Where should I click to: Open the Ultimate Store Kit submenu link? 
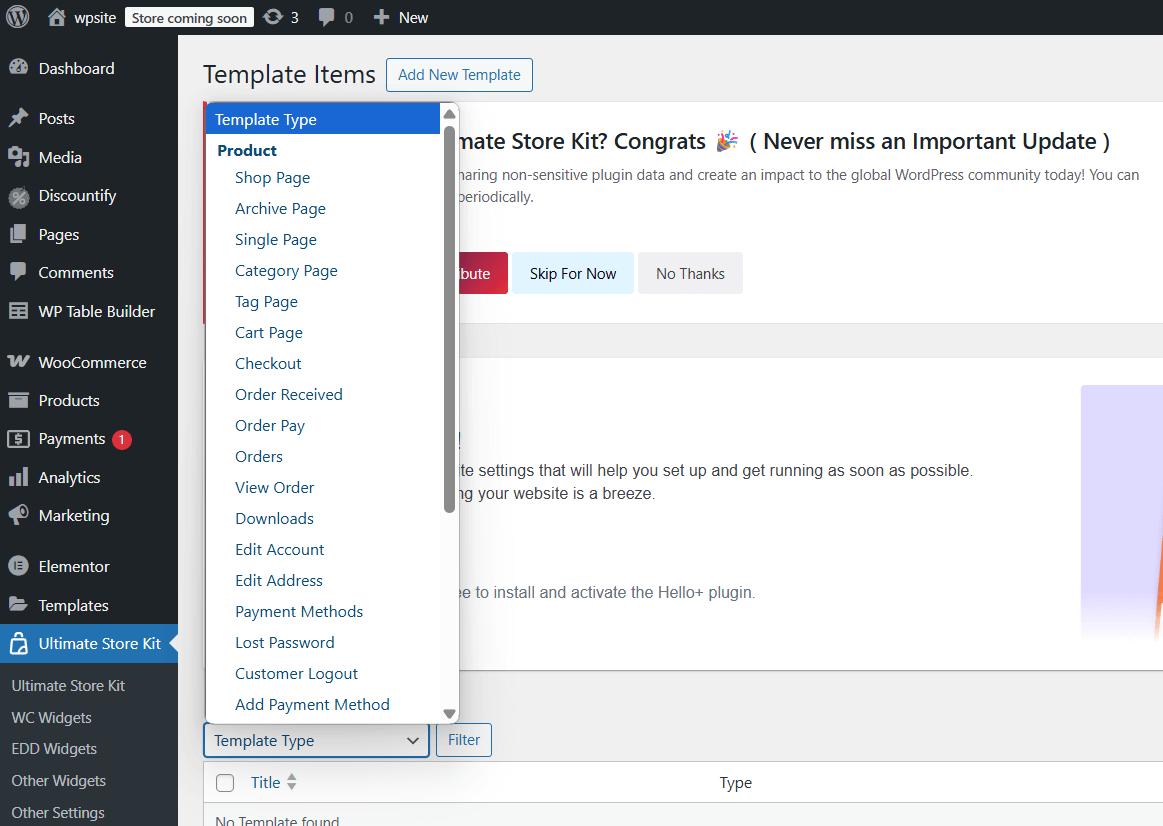[68, 686]
